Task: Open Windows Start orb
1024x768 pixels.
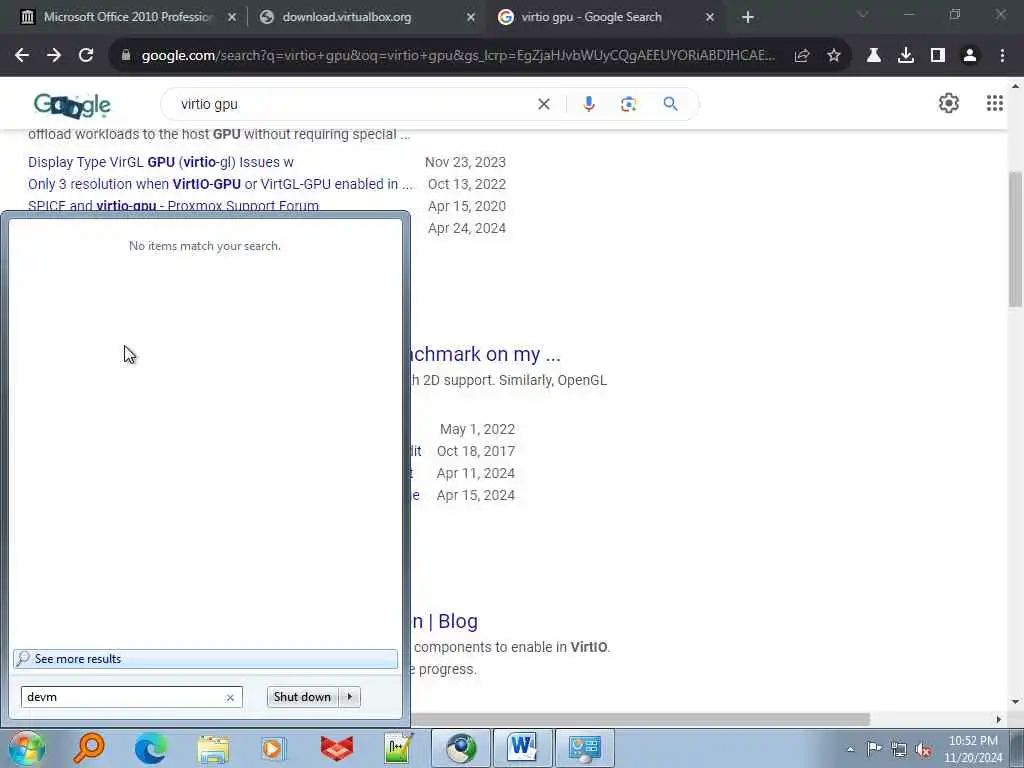Action: click(27, 748)
